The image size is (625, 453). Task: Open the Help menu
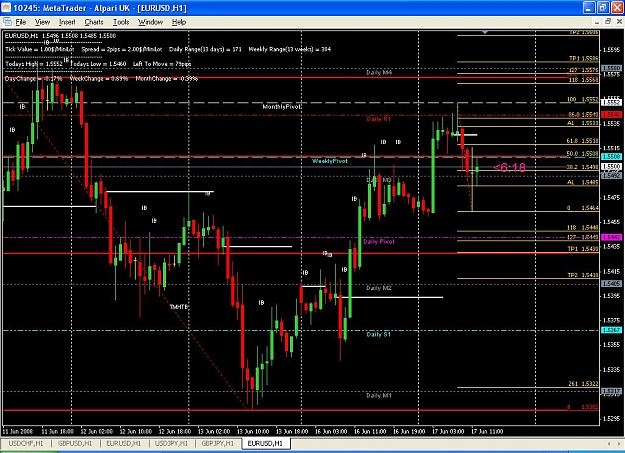179,22
